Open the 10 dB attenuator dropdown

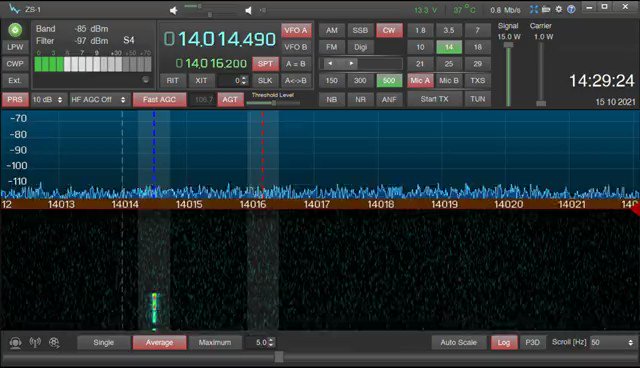coord(47,100)
